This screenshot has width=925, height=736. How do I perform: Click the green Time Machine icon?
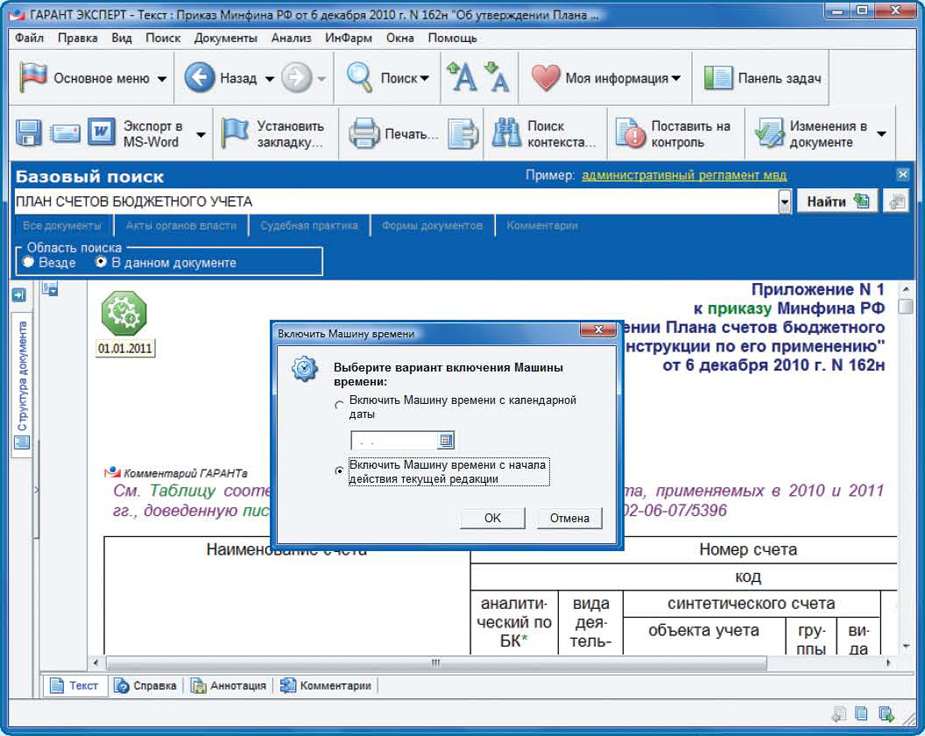(x=124, y=315)
